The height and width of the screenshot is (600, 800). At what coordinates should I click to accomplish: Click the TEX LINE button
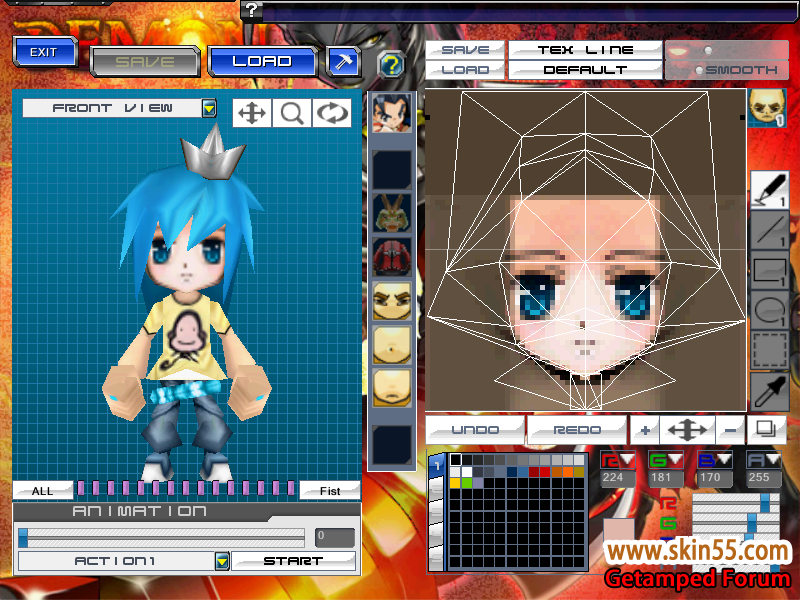pyautogui.click(x=585, y=50)
